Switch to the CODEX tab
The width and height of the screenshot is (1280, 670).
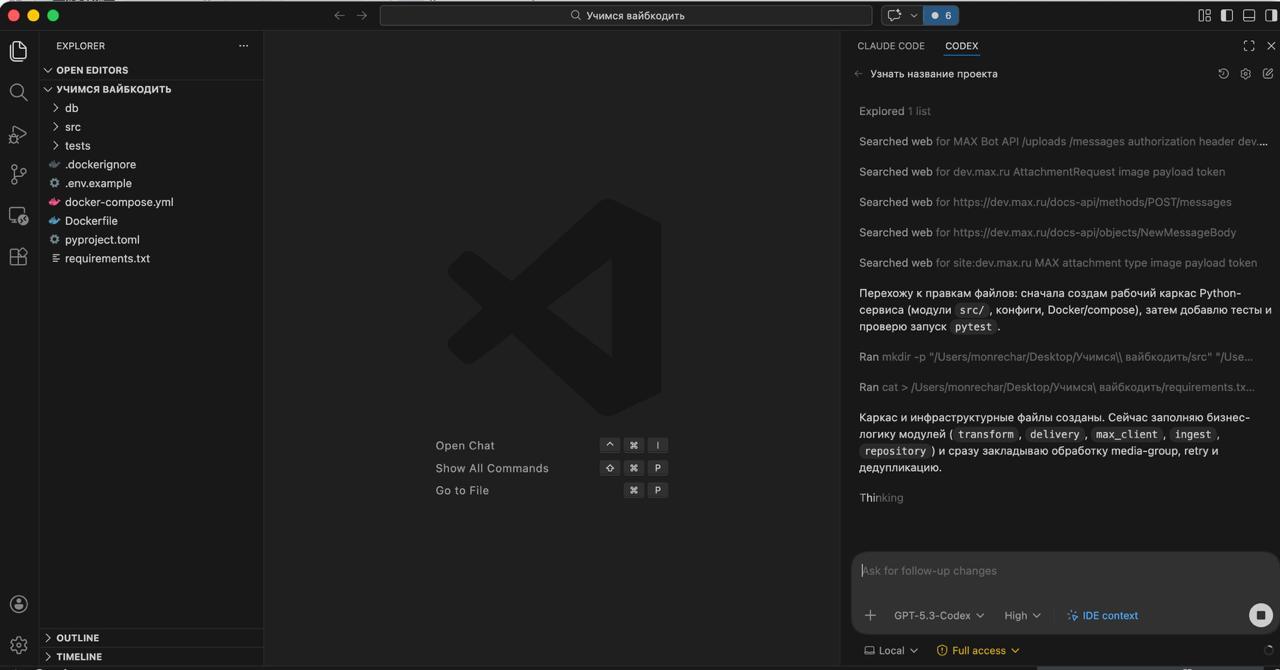click(x=962, y=46)
